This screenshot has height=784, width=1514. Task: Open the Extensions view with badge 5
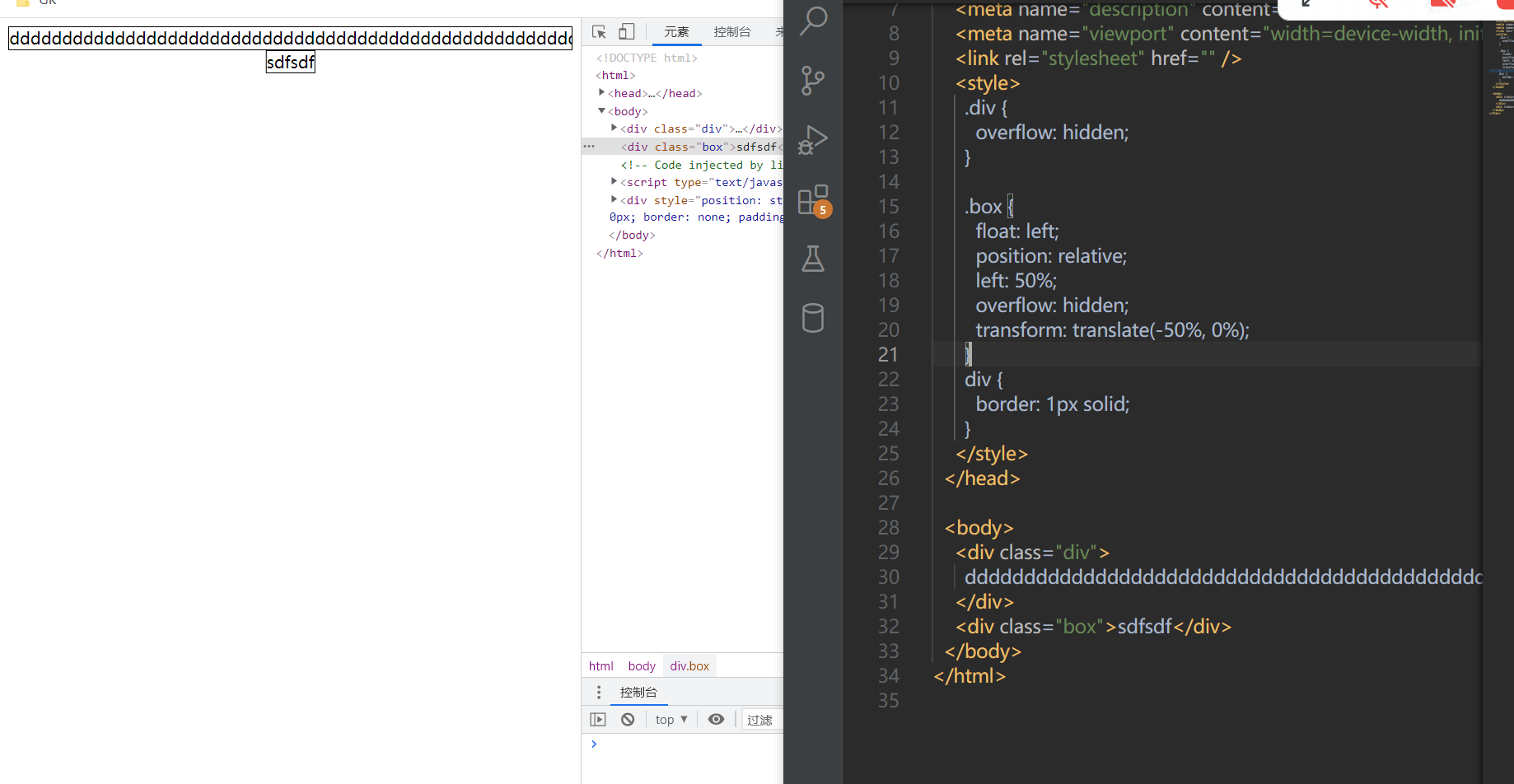tap(813, 200)
